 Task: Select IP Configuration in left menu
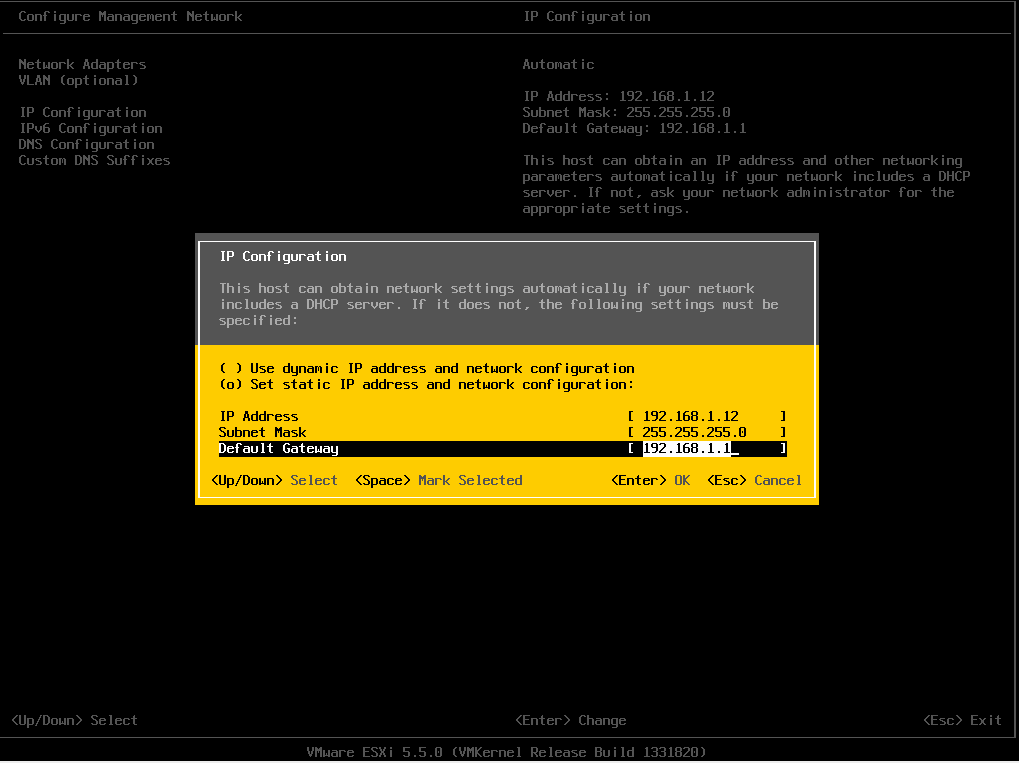(82, 112)
